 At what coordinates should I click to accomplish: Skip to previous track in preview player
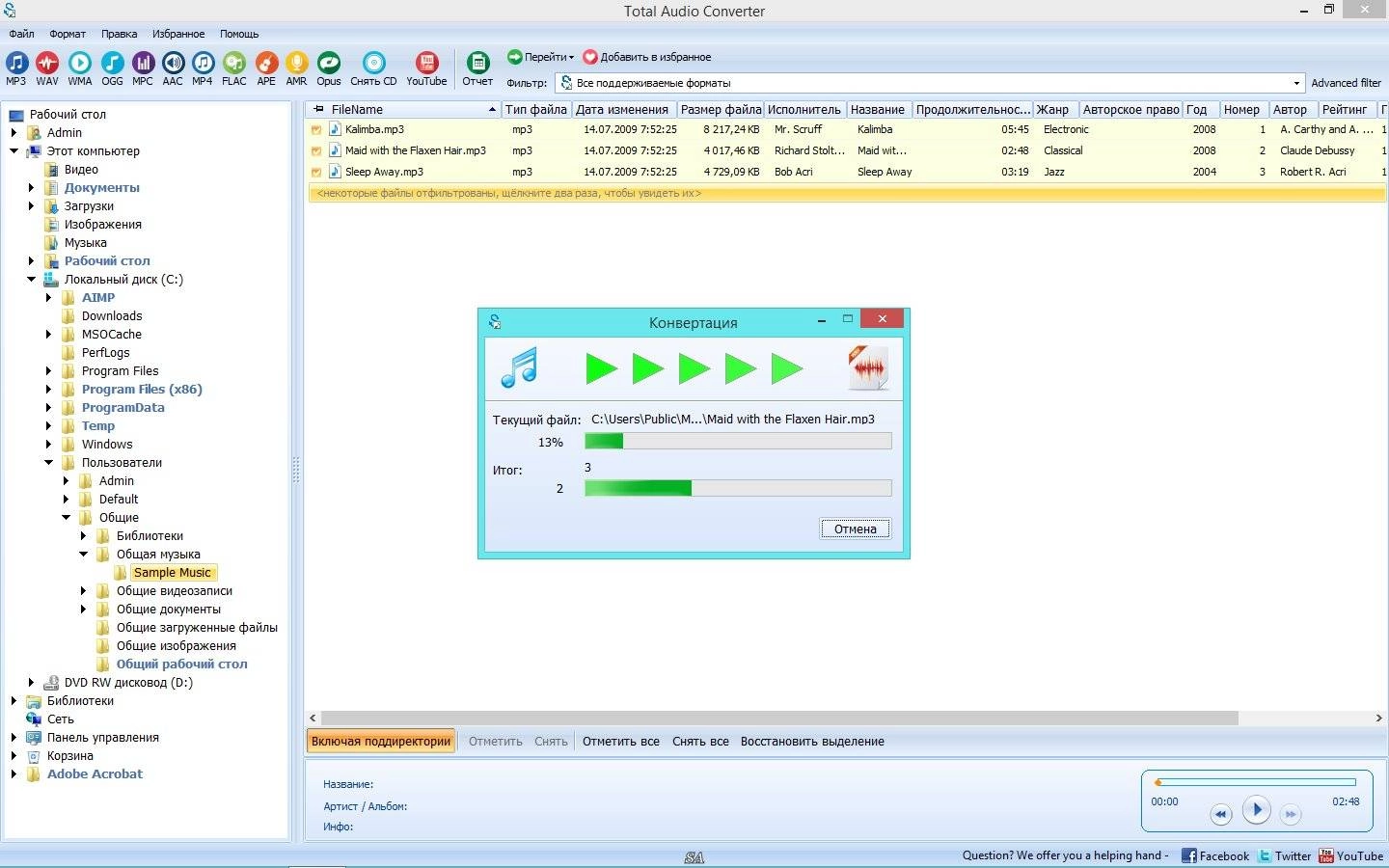pos(1220,814)
